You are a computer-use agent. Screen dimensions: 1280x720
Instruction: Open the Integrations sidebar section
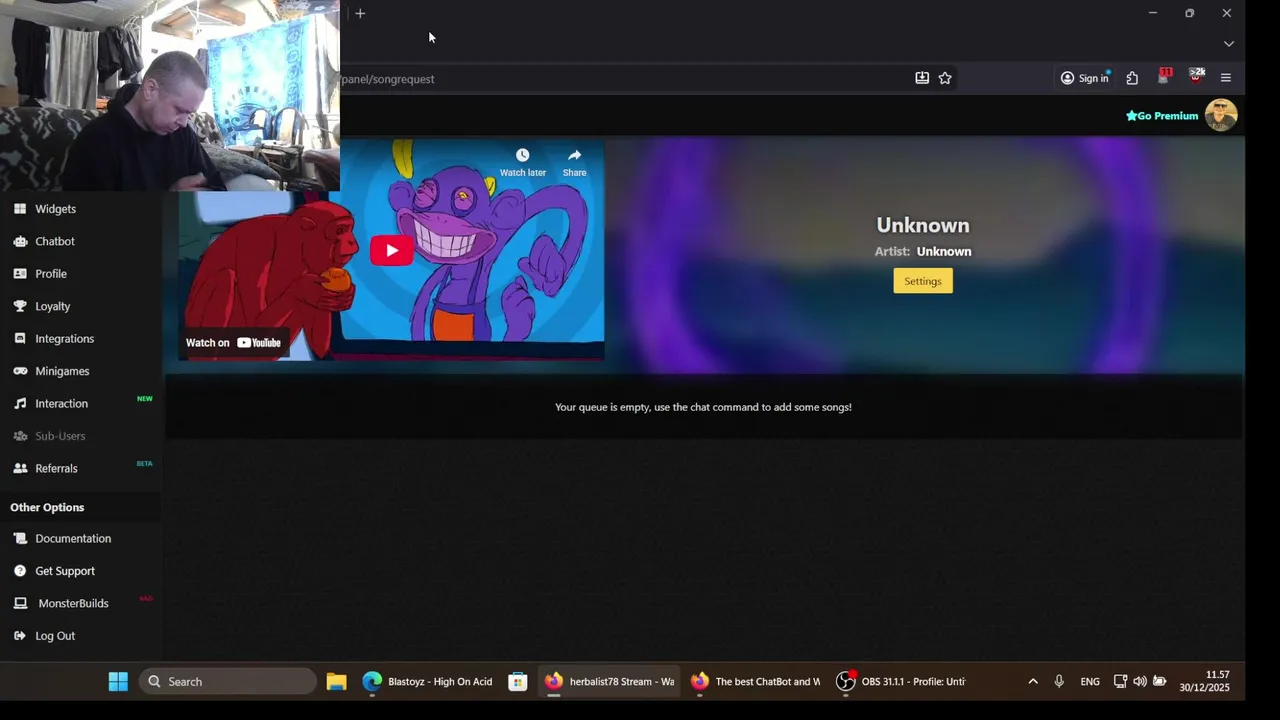[65, 339]
